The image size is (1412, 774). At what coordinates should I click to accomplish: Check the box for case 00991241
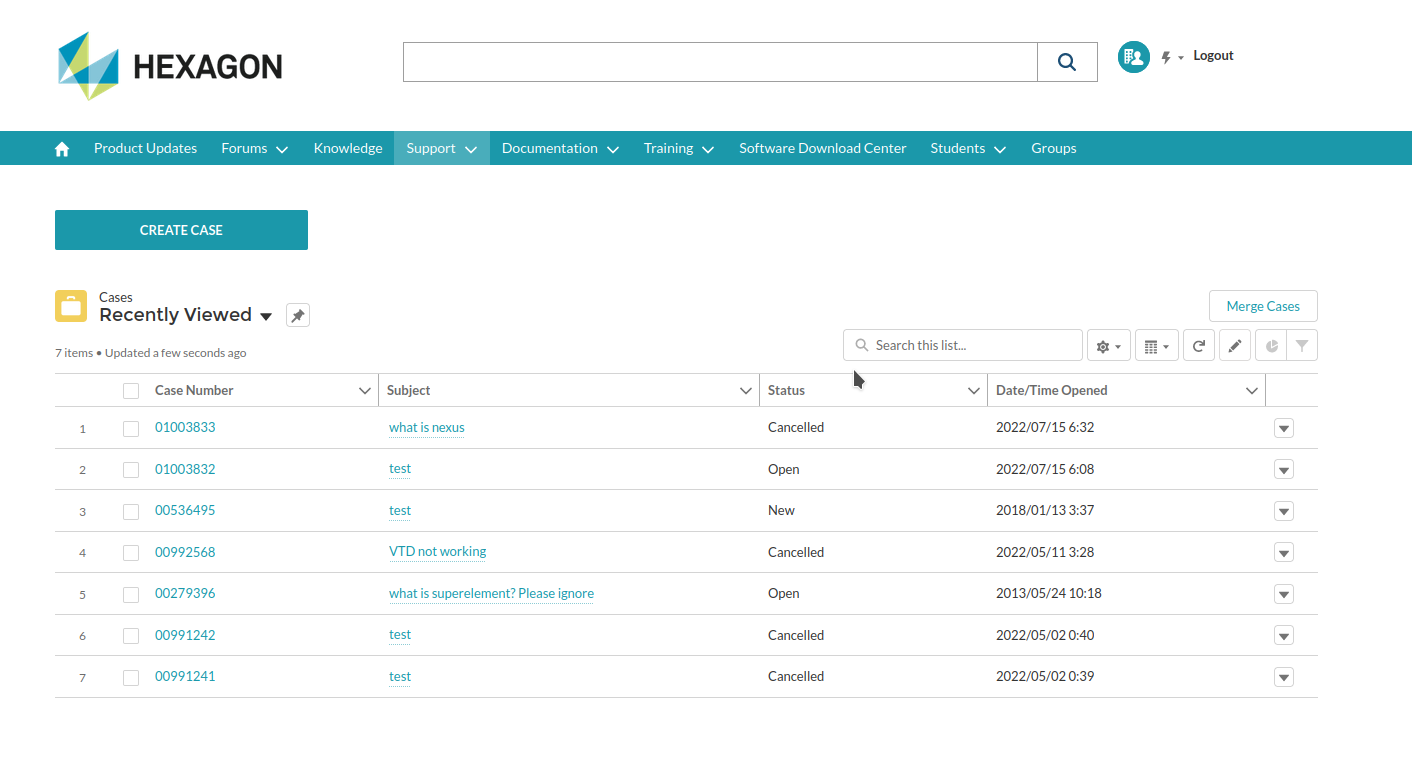point(131,677)
